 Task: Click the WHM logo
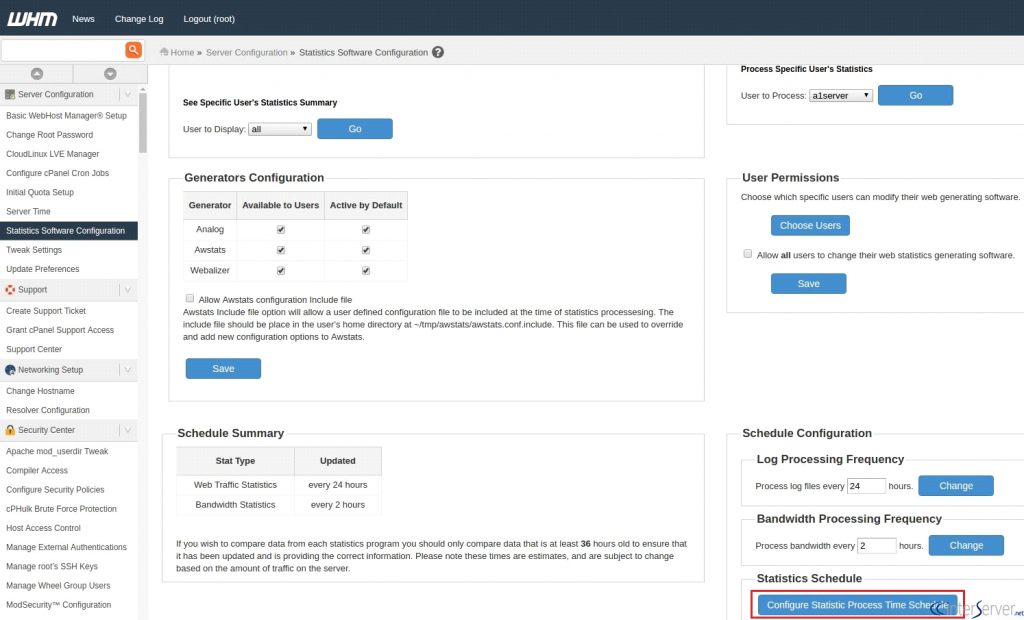(x=32, y=19)
